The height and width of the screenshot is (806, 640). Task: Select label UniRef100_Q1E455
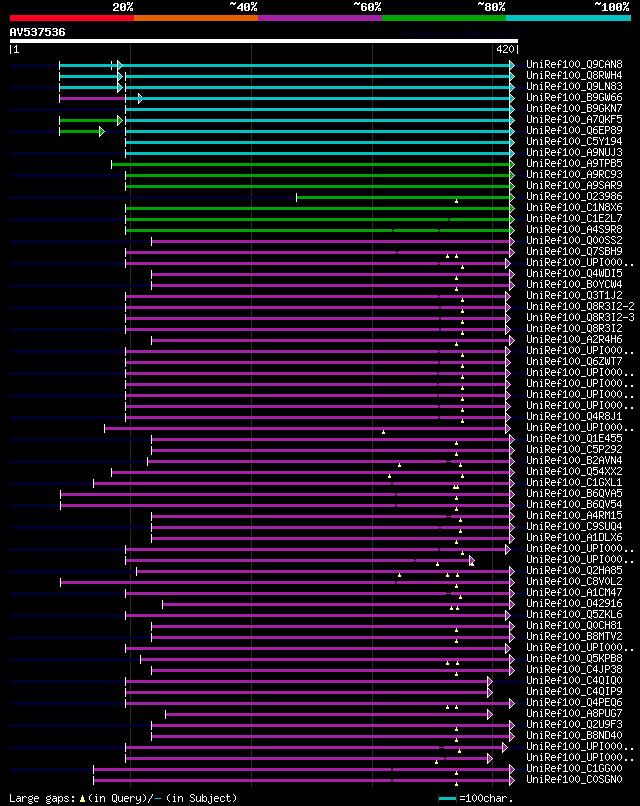574,438
